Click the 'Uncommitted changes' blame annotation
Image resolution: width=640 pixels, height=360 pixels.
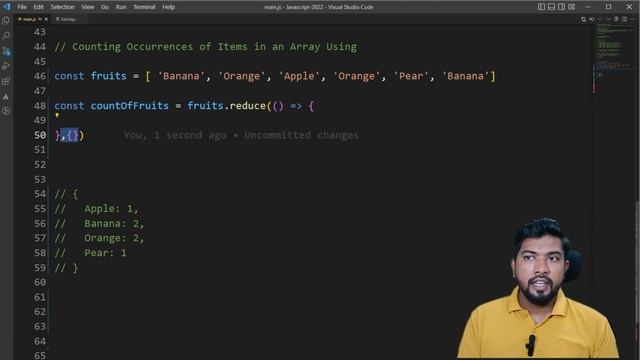click(x=301, y=135)
